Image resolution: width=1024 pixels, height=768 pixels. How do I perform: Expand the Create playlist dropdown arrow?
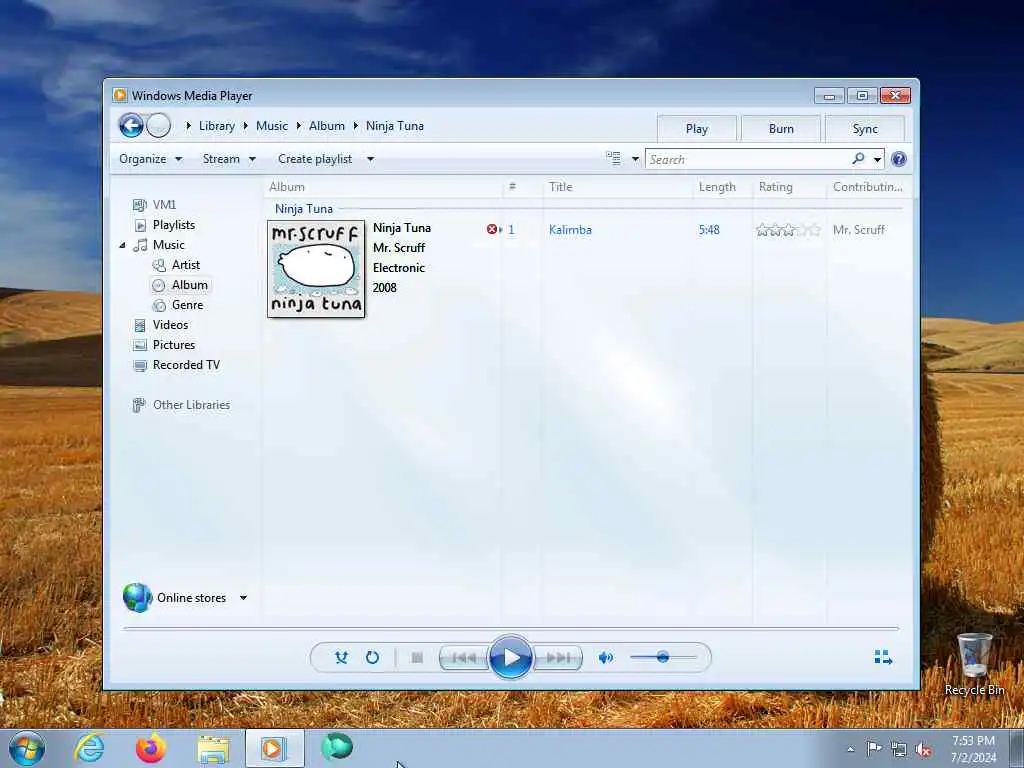coord(370,159)
